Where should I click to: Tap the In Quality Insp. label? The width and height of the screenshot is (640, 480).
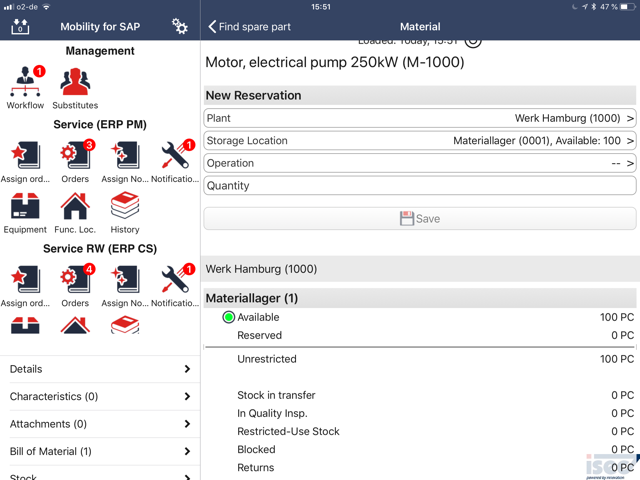pos(272,413)
